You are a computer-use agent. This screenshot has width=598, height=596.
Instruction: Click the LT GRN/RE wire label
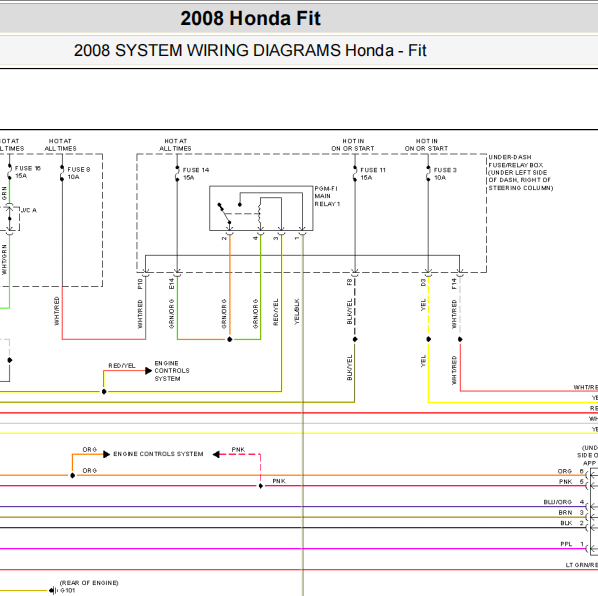tap(582, 565)
